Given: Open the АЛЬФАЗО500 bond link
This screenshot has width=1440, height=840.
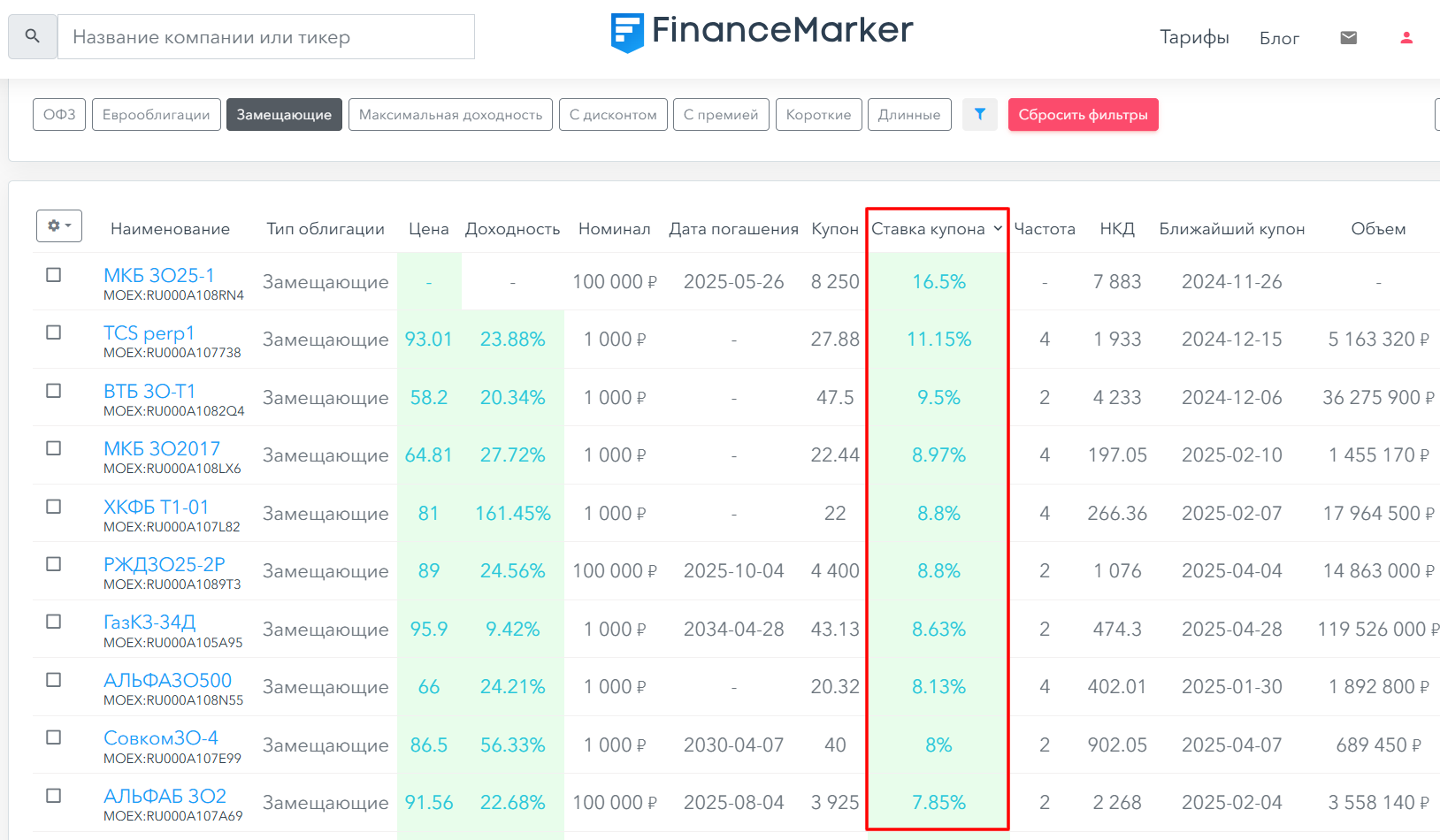Looking at the screenshot, I should (168, 680).
